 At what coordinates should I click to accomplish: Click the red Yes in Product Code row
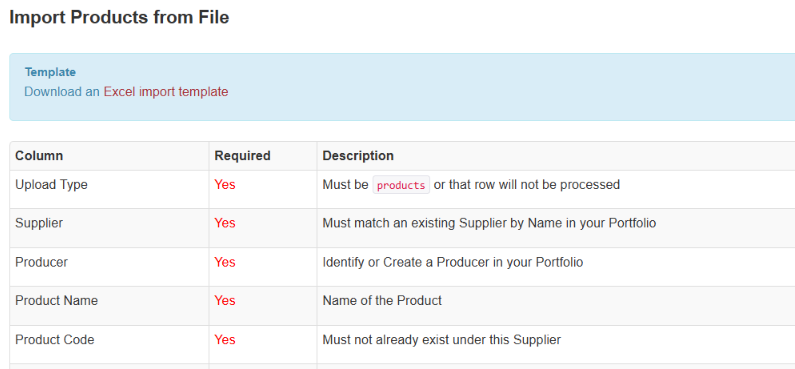coord(225,339)
